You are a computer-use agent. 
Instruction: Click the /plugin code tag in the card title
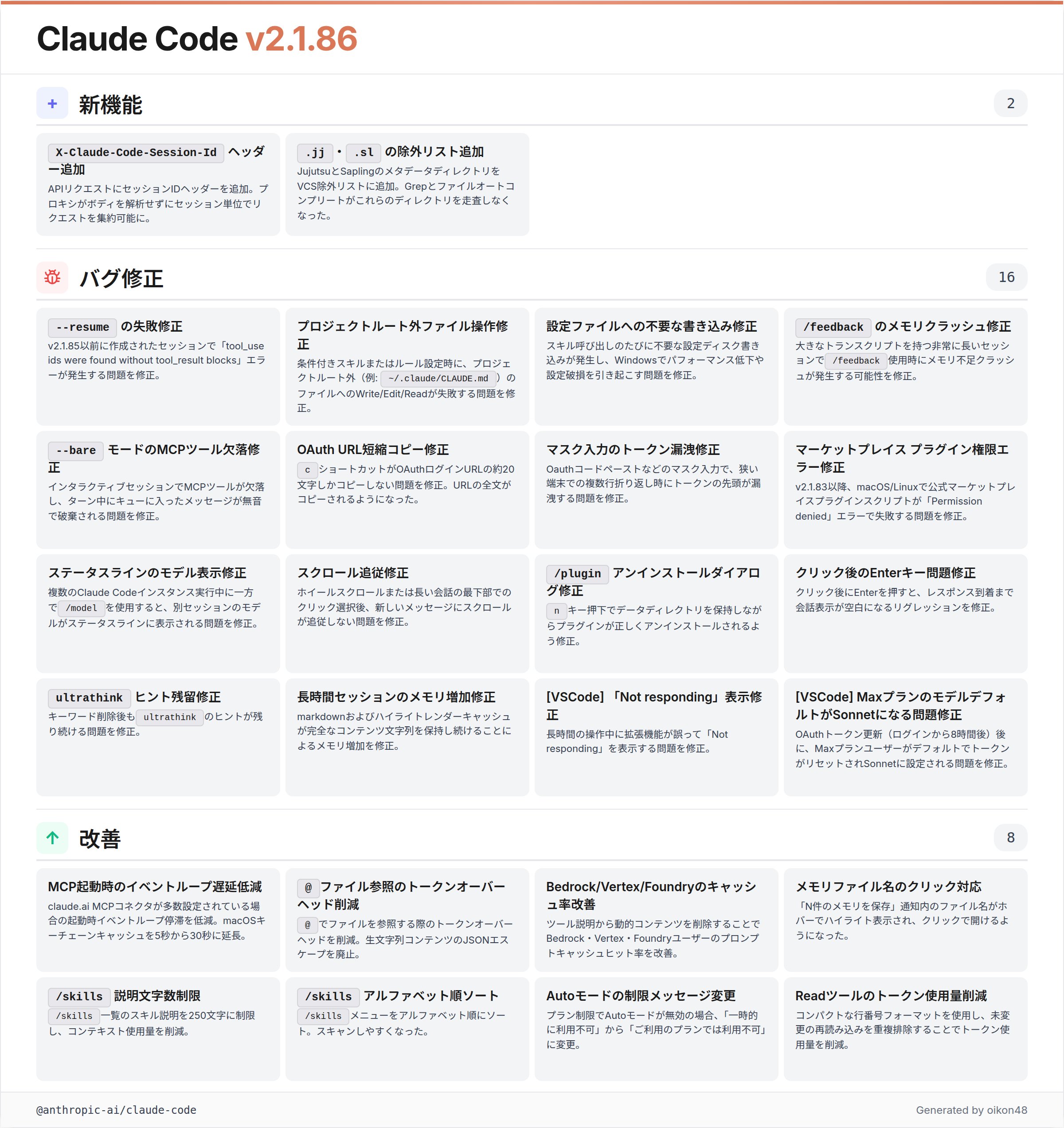577,574
